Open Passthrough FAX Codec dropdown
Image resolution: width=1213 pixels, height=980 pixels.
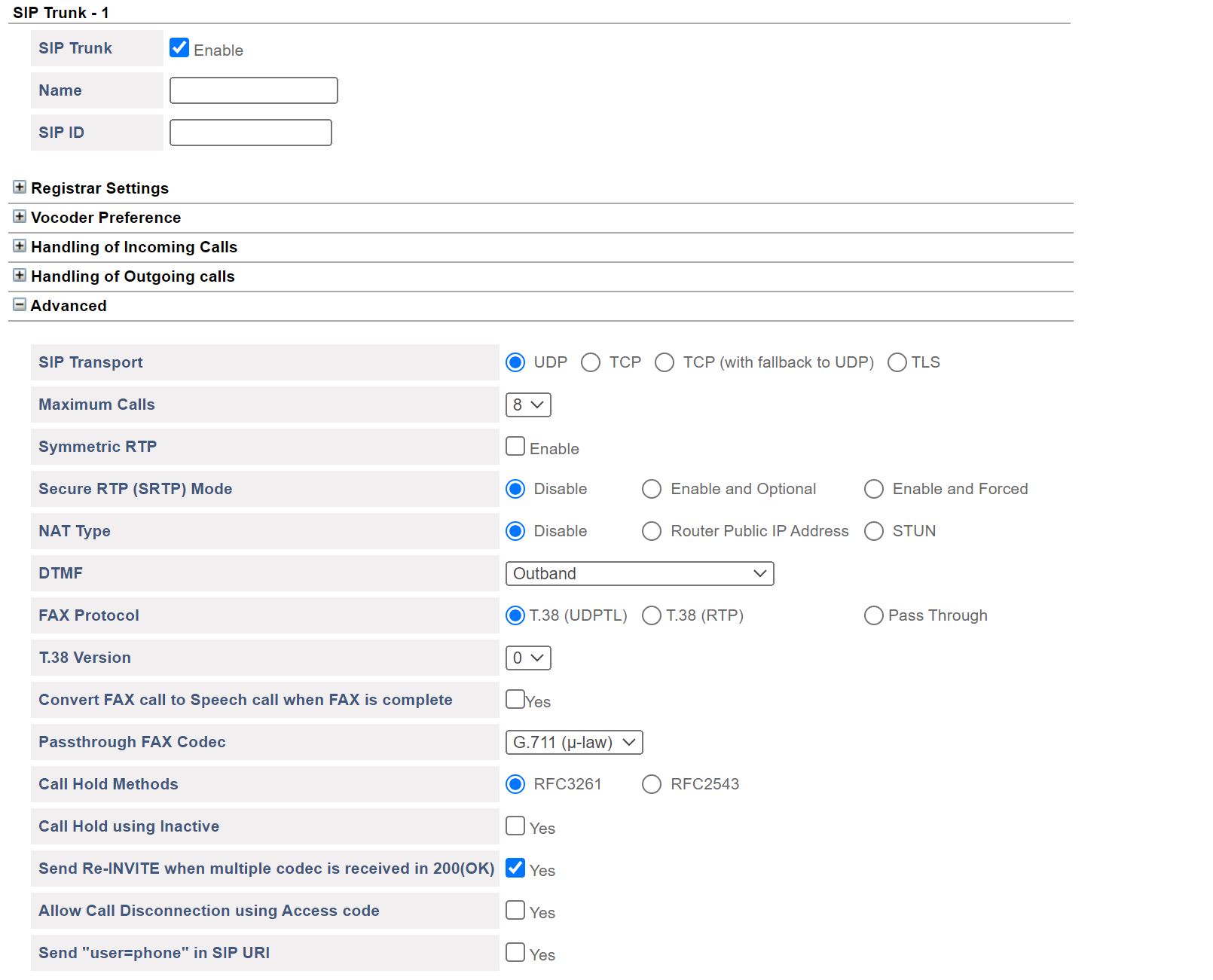click(573, 743)
